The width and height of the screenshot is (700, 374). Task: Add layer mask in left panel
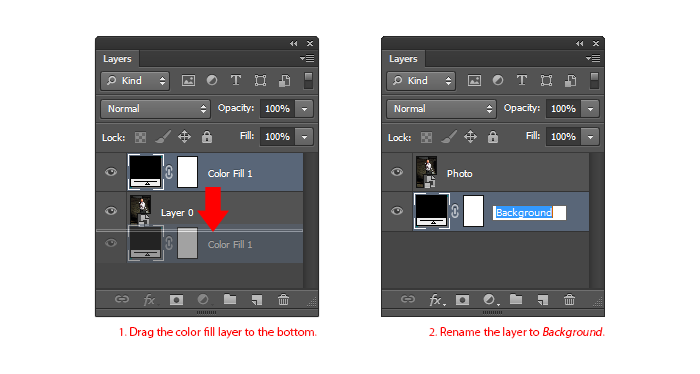tap(177, 300)
